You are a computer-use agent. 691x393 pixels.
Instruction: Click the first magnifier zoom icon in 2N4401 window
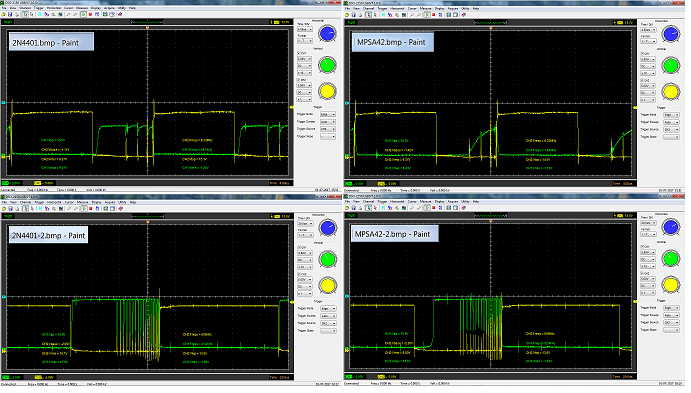point(68,14)
